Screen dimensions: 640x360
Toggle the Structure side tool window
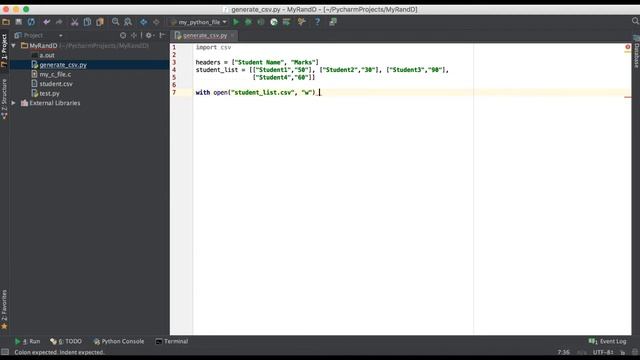(4, 98)
